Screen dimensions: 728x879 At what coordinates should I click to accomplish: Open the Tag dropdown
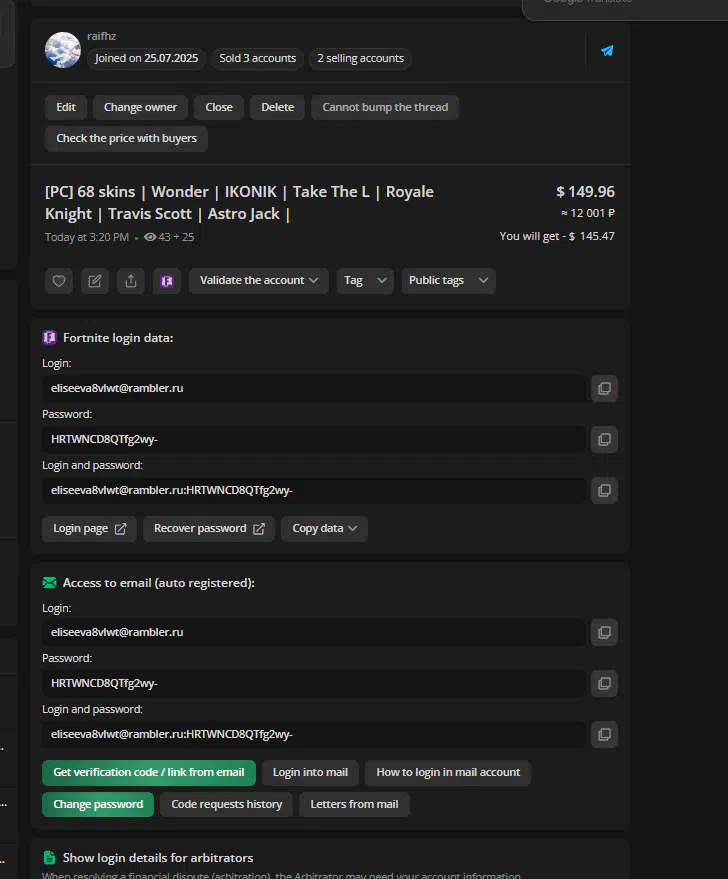[365, 281]
